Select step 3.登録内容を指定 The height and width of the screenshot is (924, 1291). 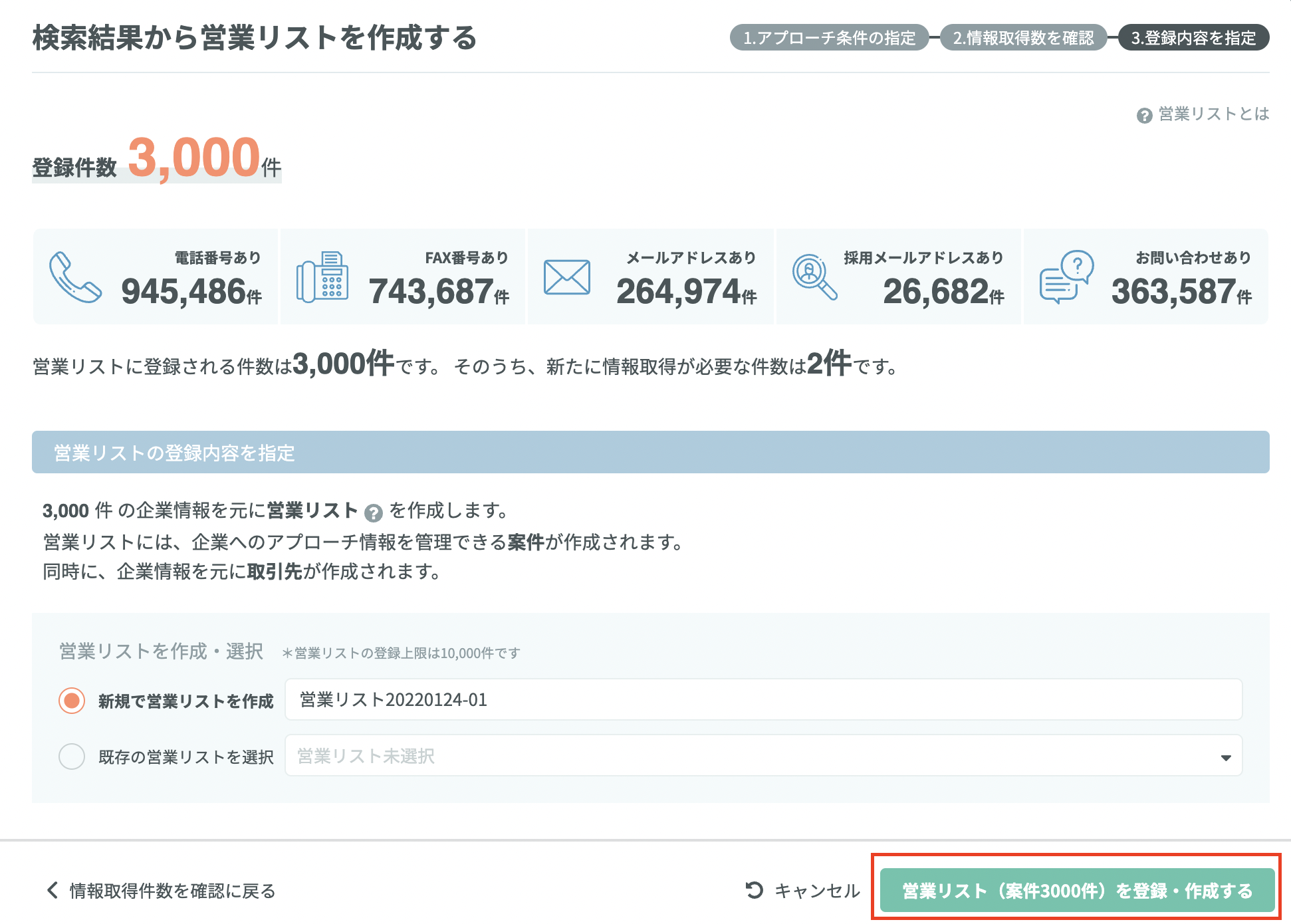(x=1194, y=37)
